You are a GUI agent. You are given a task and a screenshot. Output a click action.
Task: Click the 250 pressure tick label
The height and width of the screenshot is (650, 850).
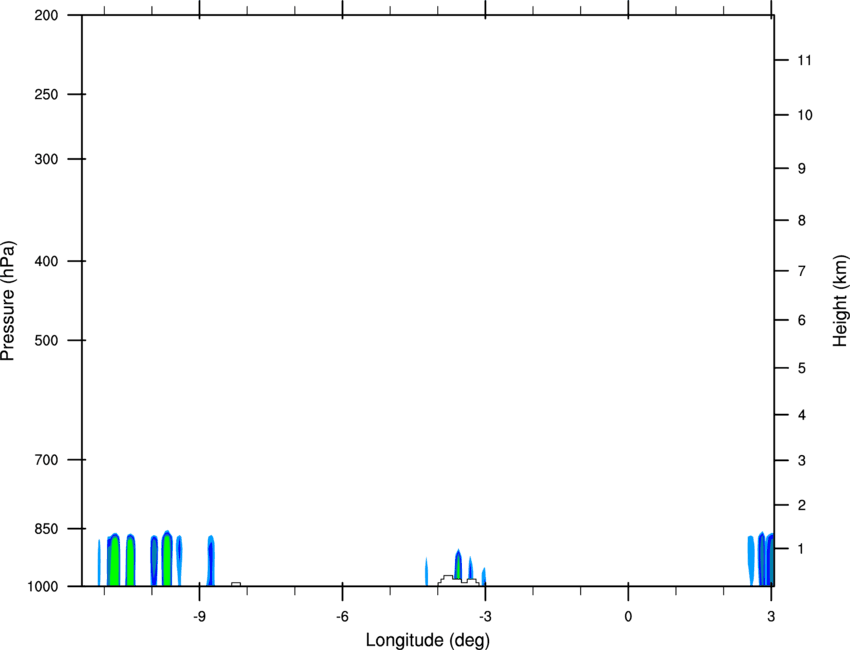point(46,94)
